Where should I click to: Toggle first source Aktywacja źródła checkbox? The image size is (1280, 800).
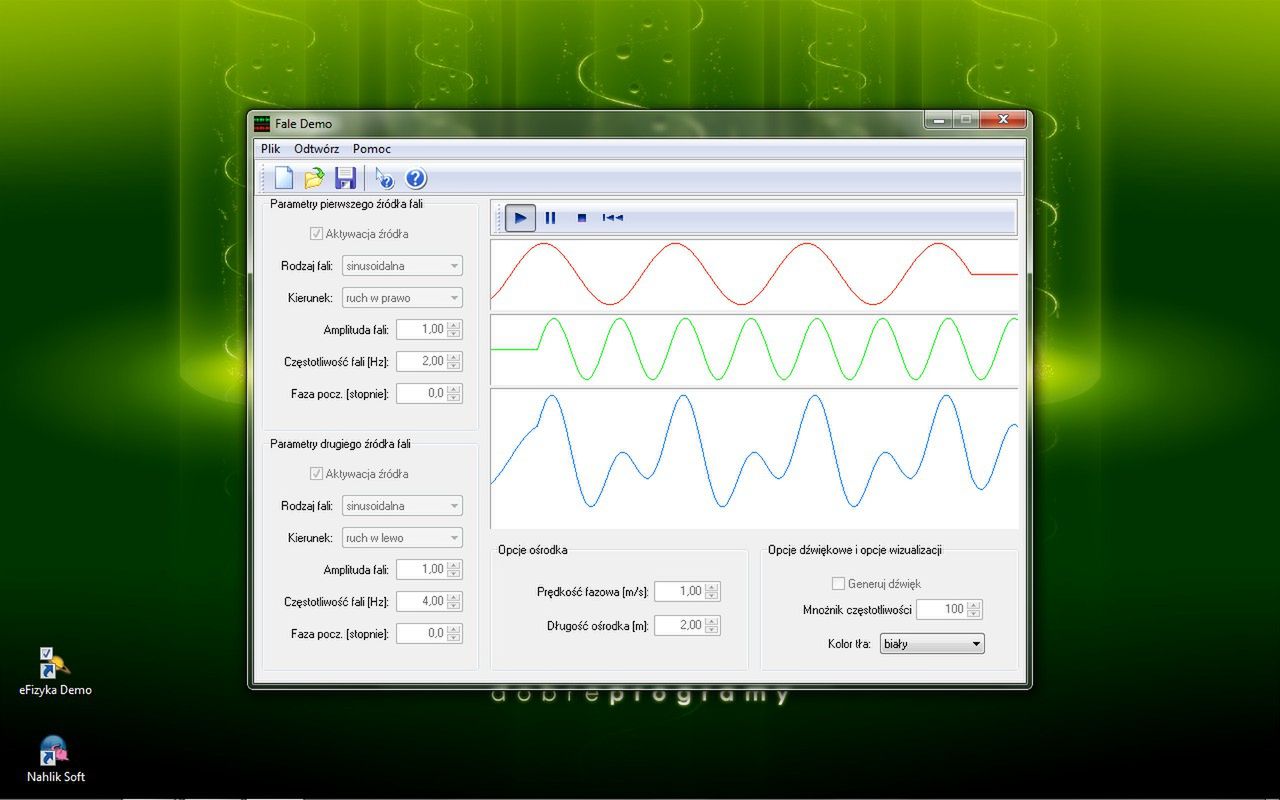point(317,234)
